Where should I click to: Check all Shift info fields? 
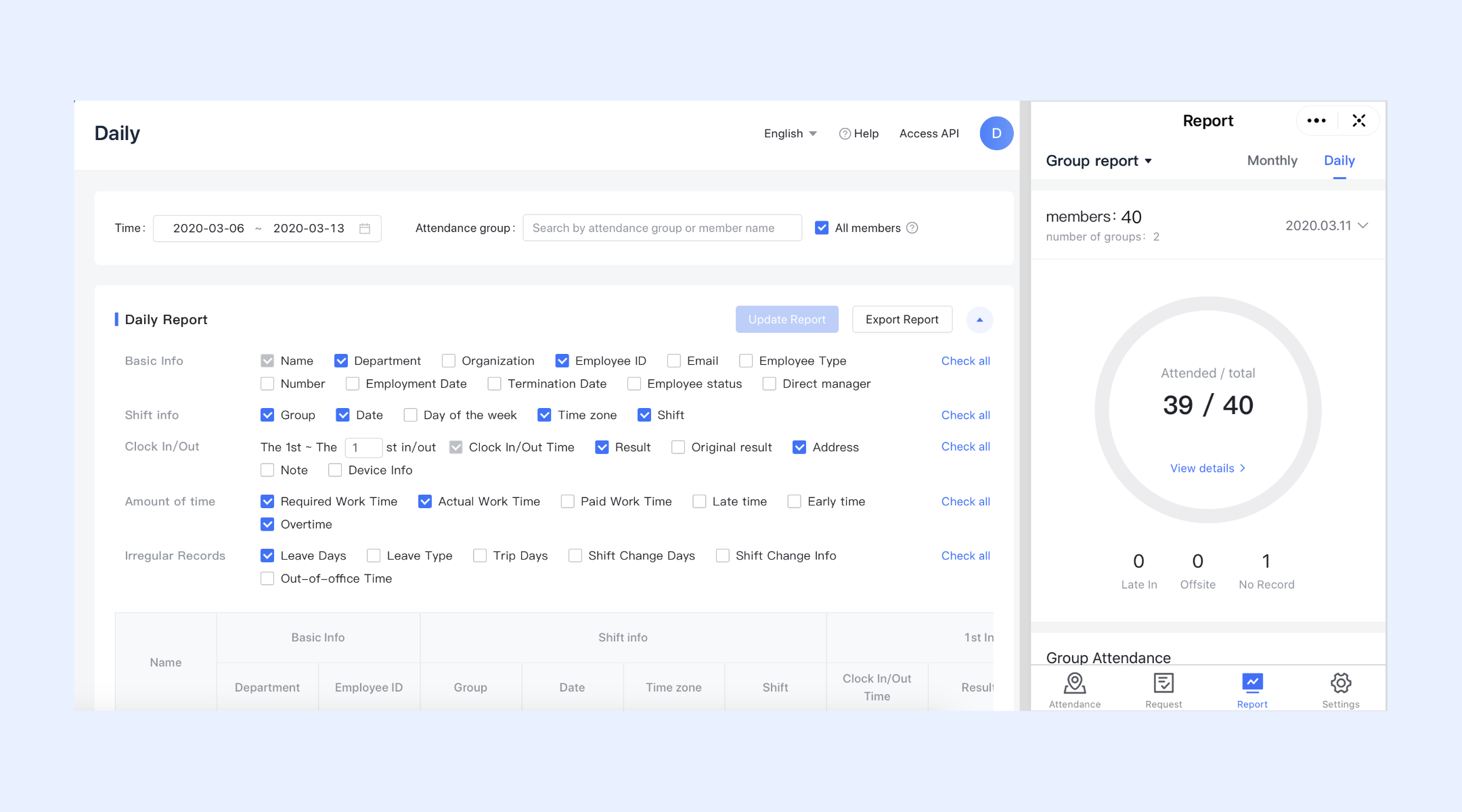966,415
